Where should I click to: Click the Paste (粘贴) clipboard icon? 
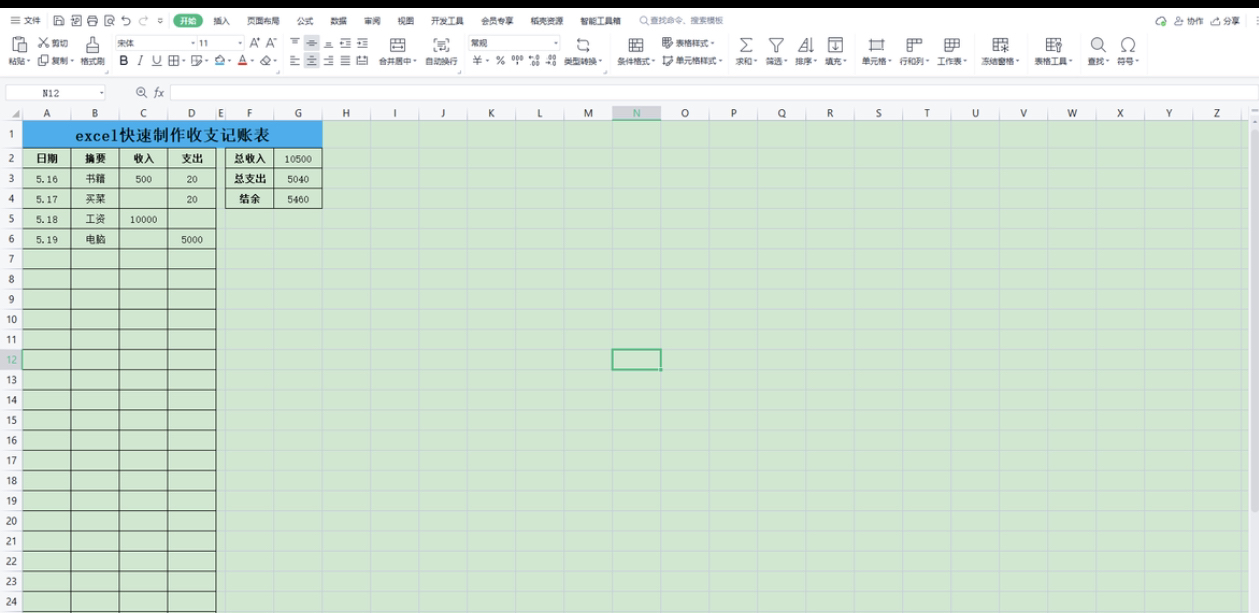point(19,44)
